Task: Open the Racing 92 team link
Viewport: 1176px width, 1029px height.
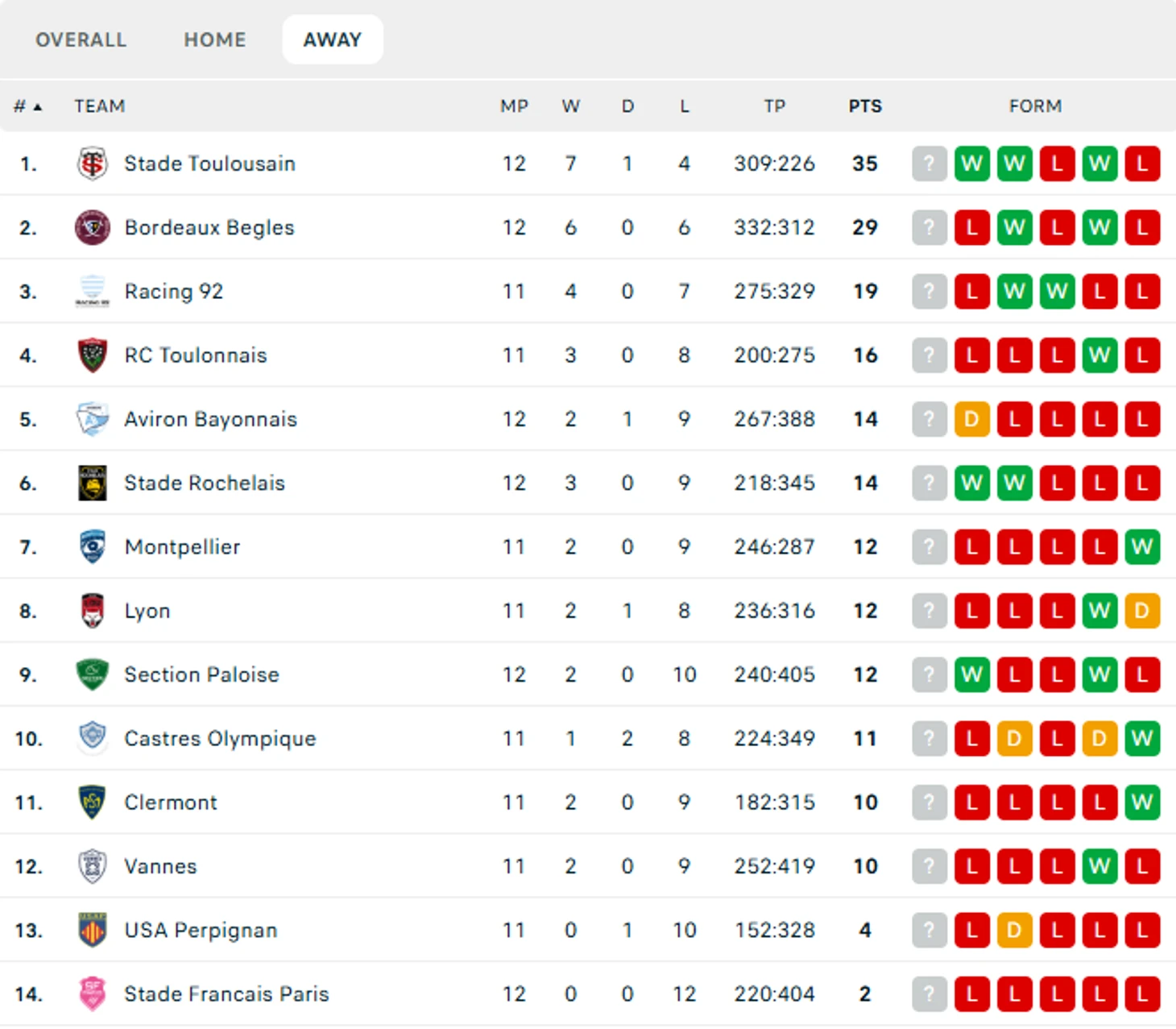Action: click(173, 292)
